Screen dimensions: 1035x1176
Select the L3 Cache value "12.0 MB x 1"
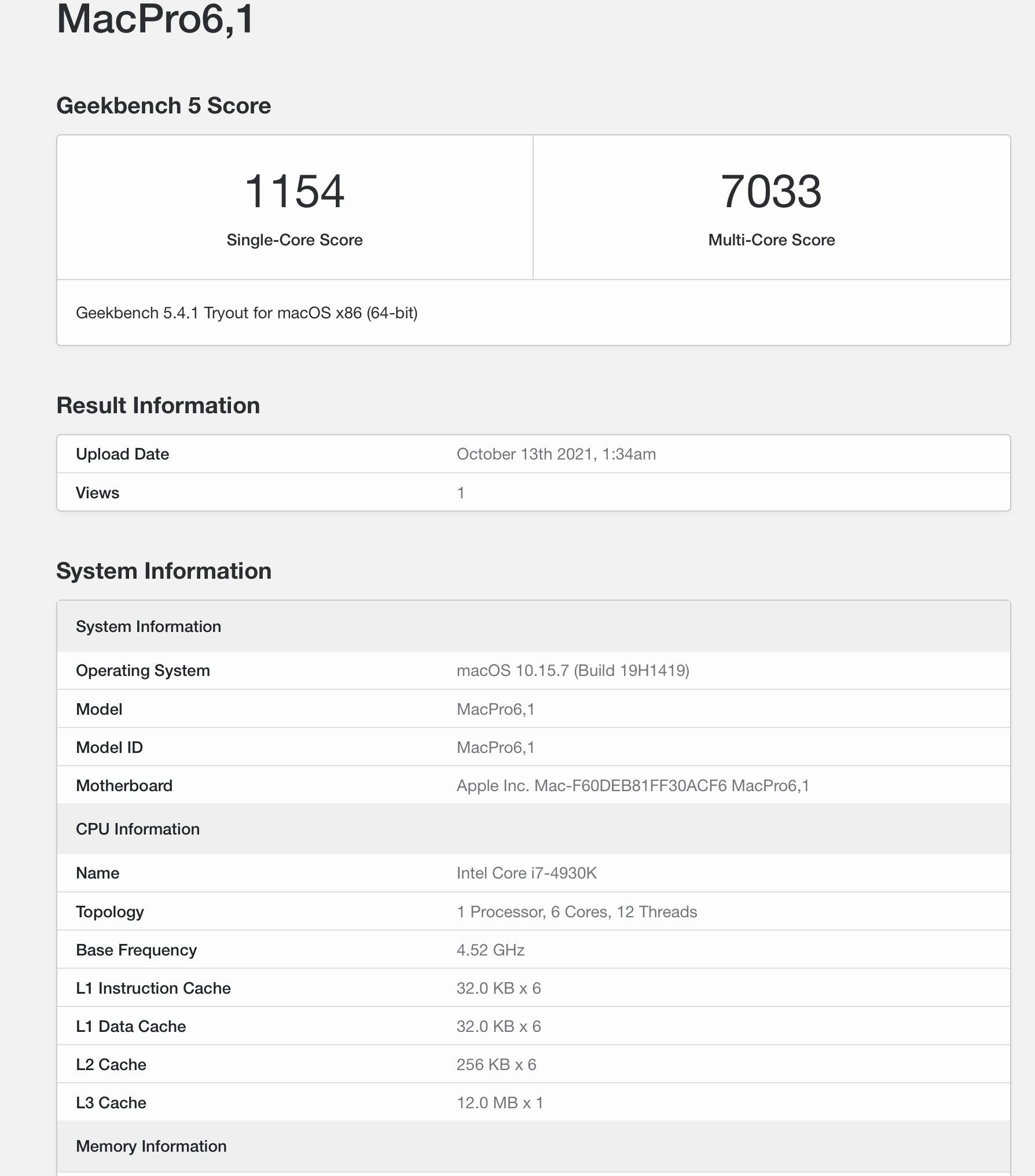tap(500, 1103)
